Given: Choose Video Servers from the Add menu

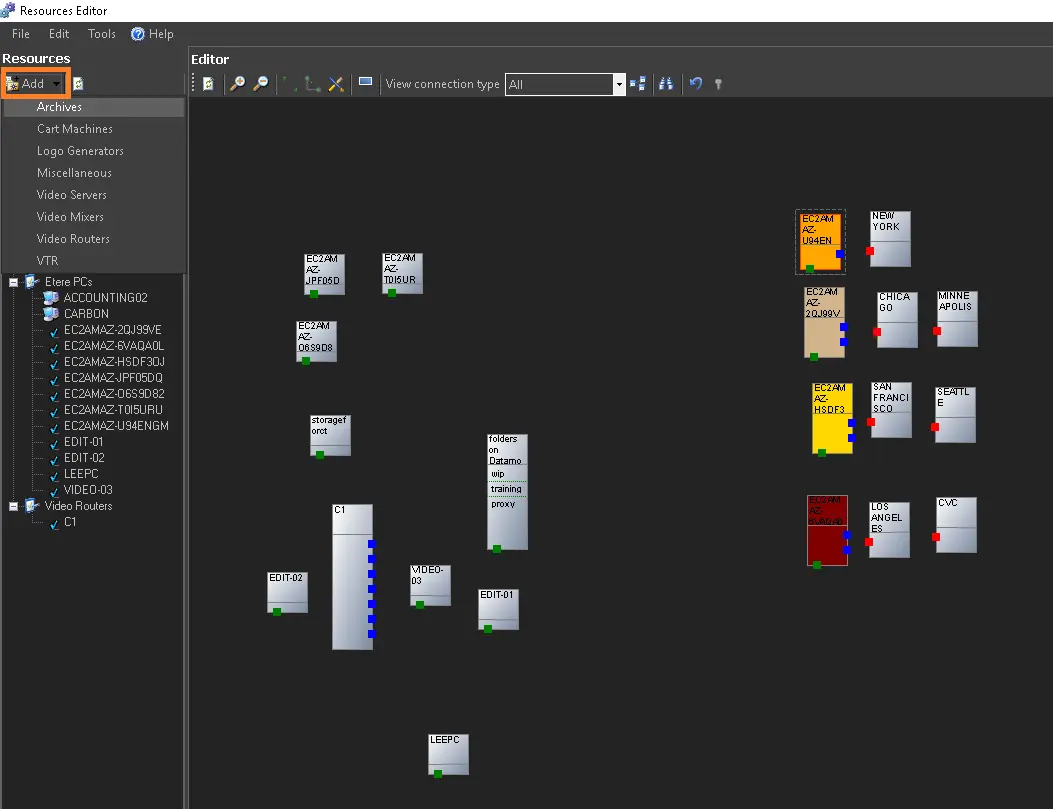Looking at the screenshot, I should point(72,195).
